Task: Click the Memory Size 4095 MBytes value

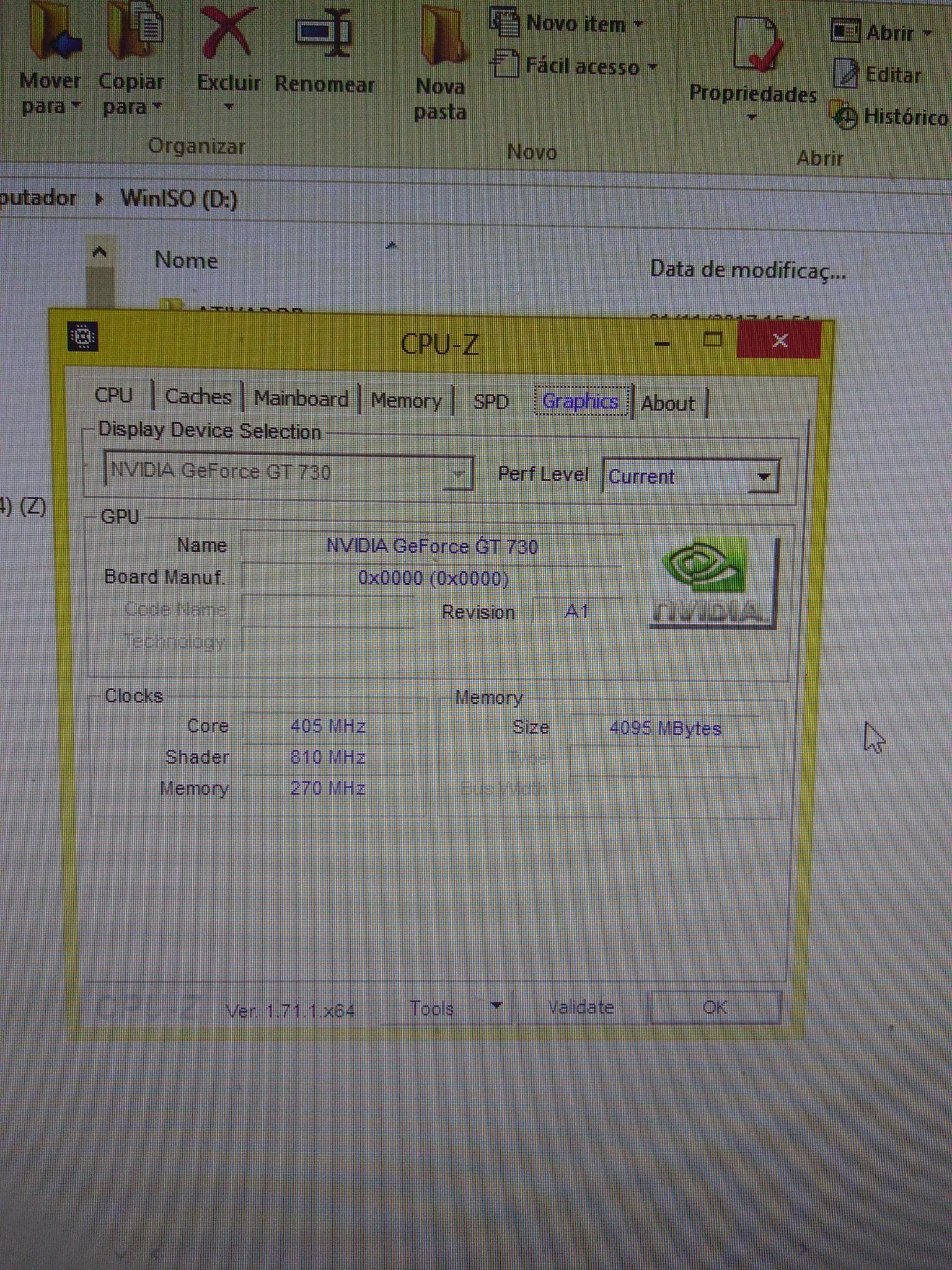Action: coord(666,729)
